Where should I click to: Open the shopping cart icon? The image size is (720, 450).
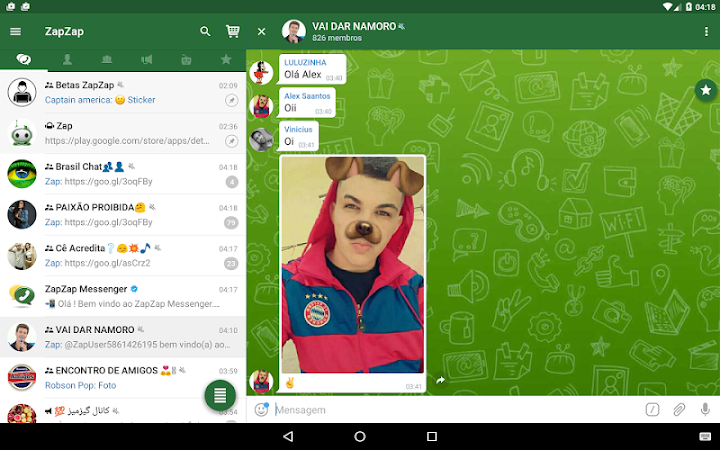(x=233, y=31)
